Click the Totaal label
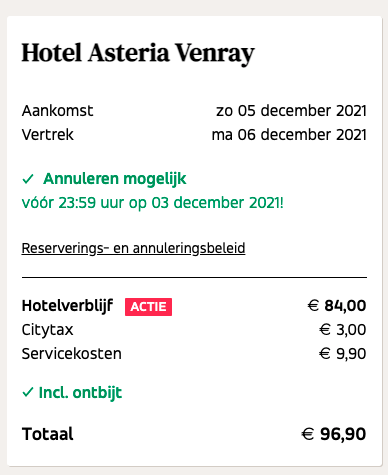Viewport: 388px width, 475px height. [48, 434]
